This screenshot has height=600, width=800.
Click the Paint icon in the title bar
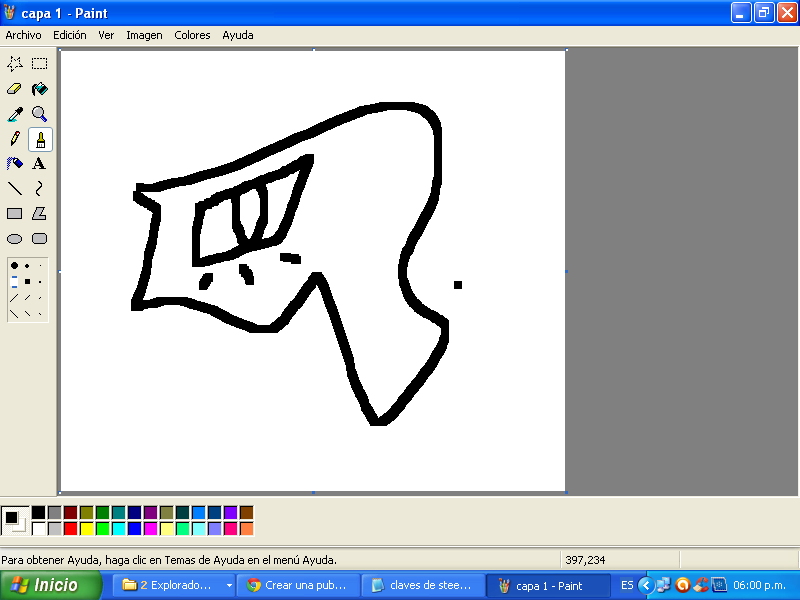click(x=10, y=12)
